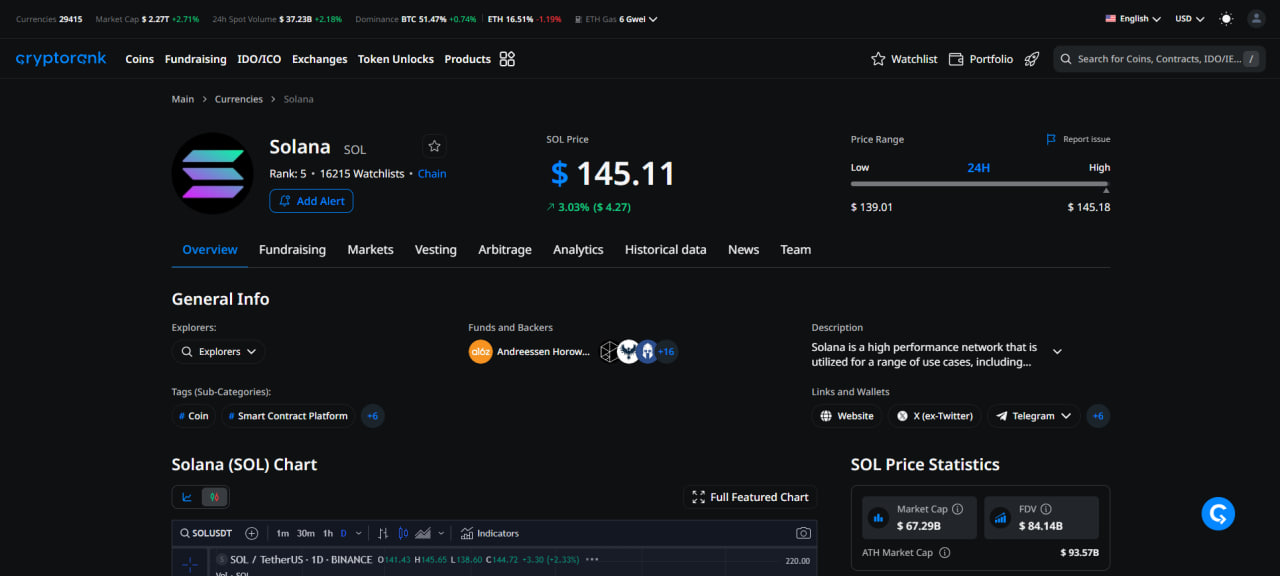Open the Token Unlocks menu
The width and height of the screenshot is (1280, 576).
(x=396, y=59)
